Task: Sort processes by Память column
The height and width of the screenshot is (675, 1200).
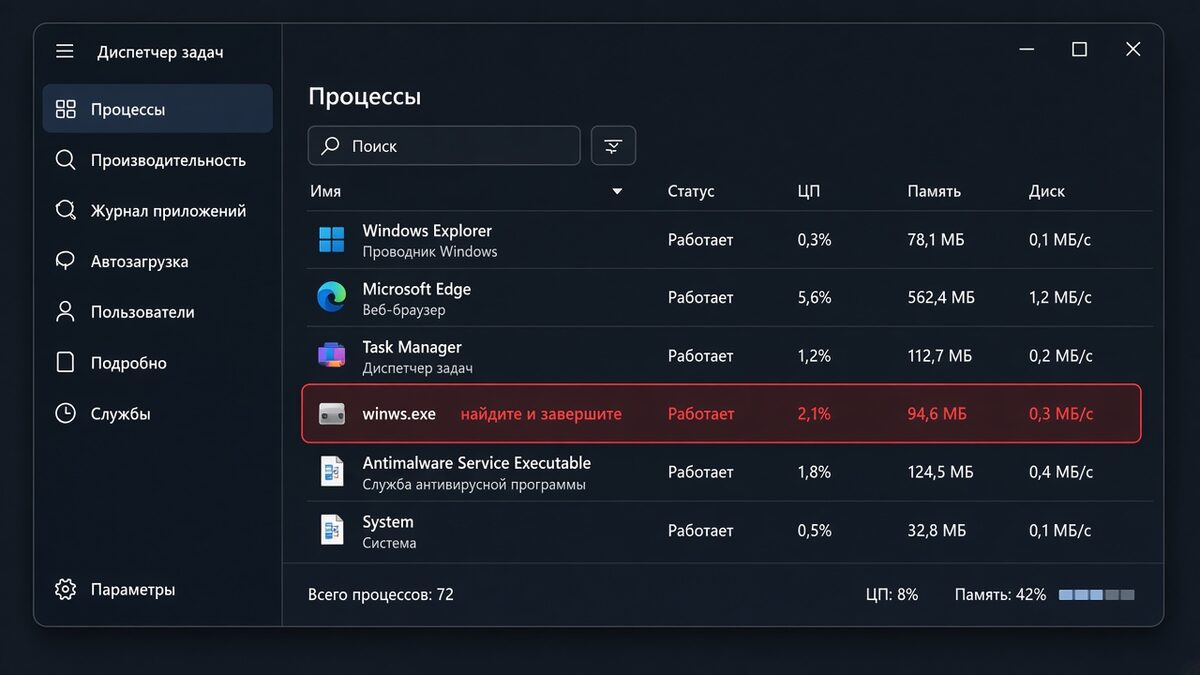Action: pos(934,191)
